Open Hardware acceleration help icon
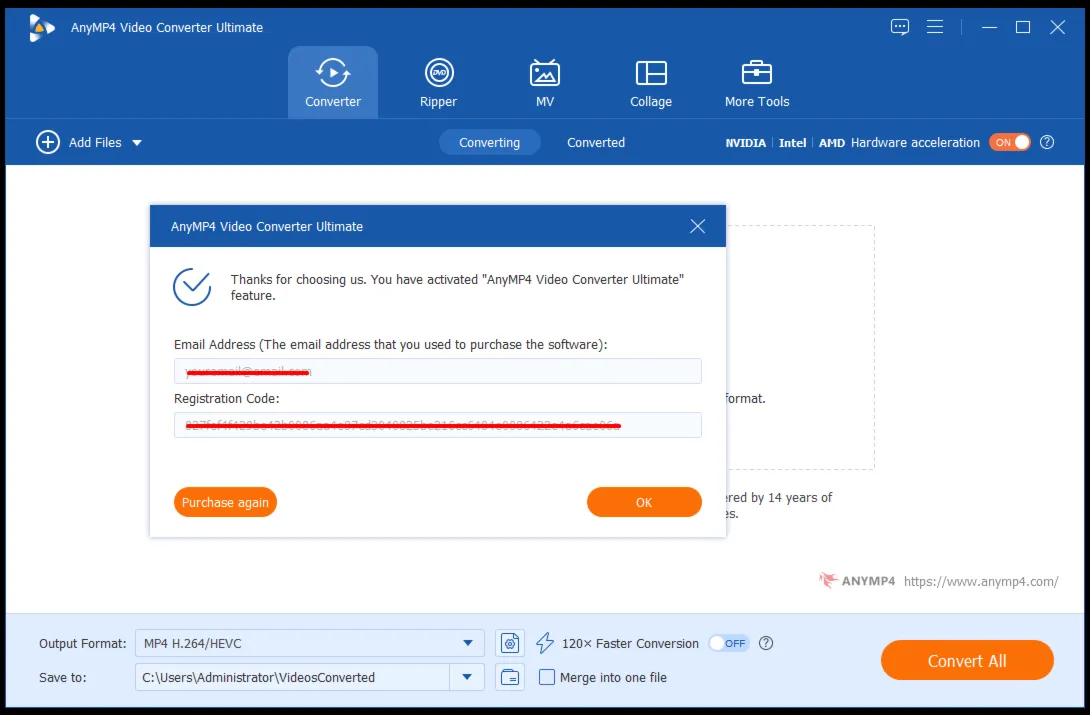 1047,142
